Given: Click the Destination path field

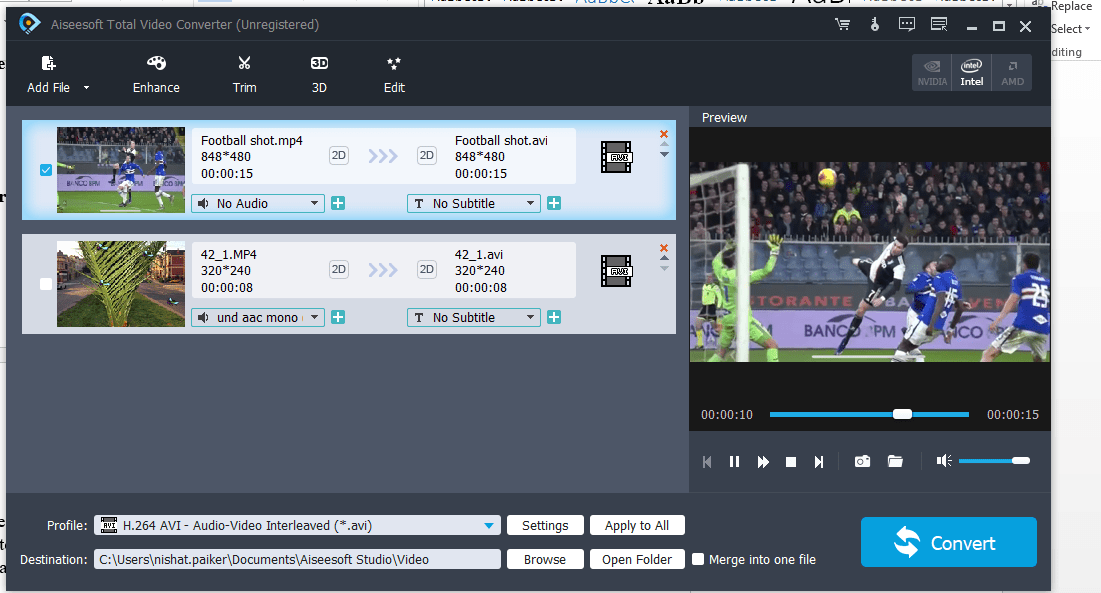Looking at the screenshot, I should coord(297,559).
